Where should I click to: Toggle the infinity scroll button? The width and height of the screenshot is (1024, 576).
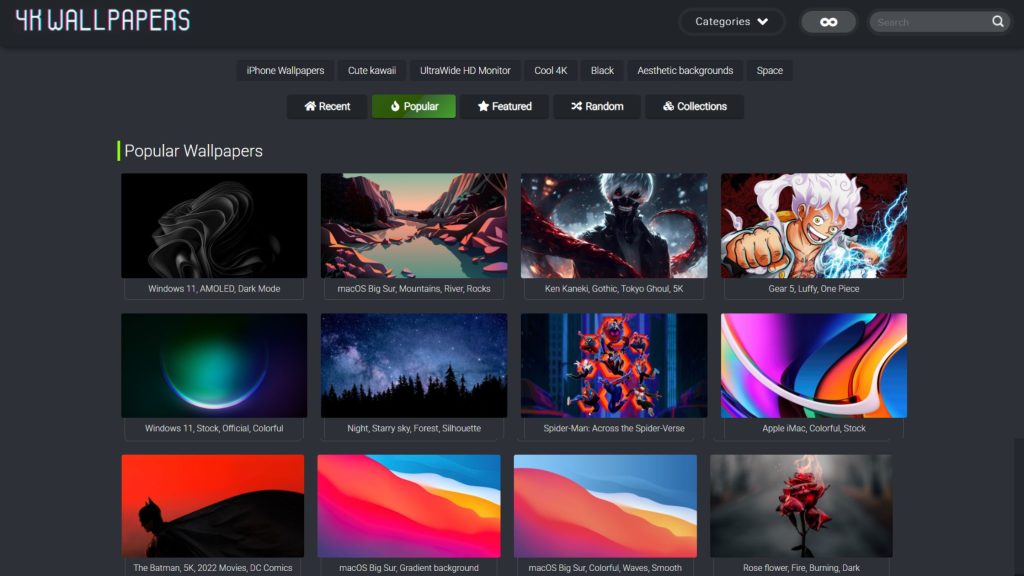pyautogui.click(x=829, y=22)
